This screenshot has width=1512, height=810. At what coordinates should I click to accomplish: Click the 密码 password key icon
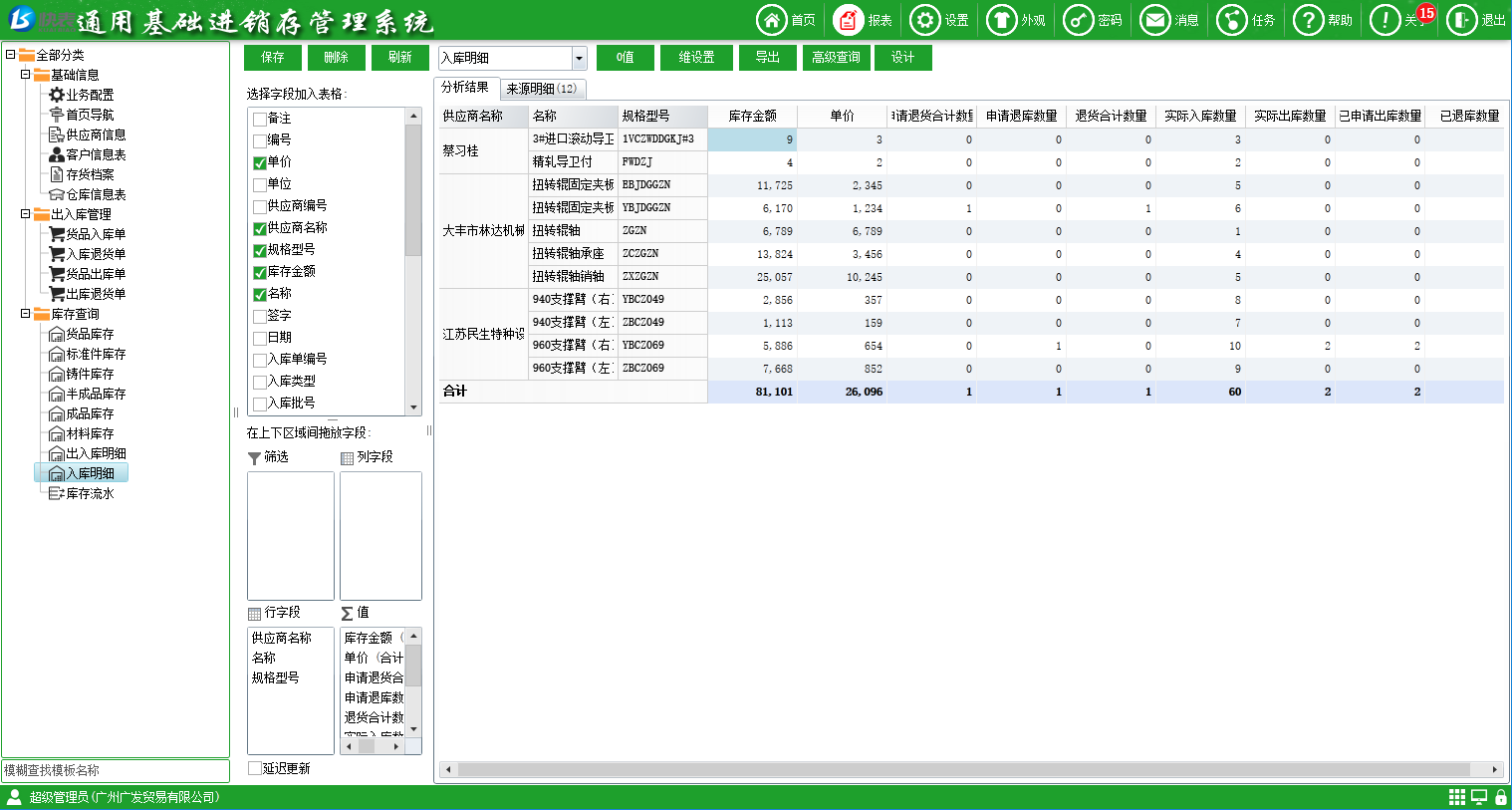[1079, 20]
